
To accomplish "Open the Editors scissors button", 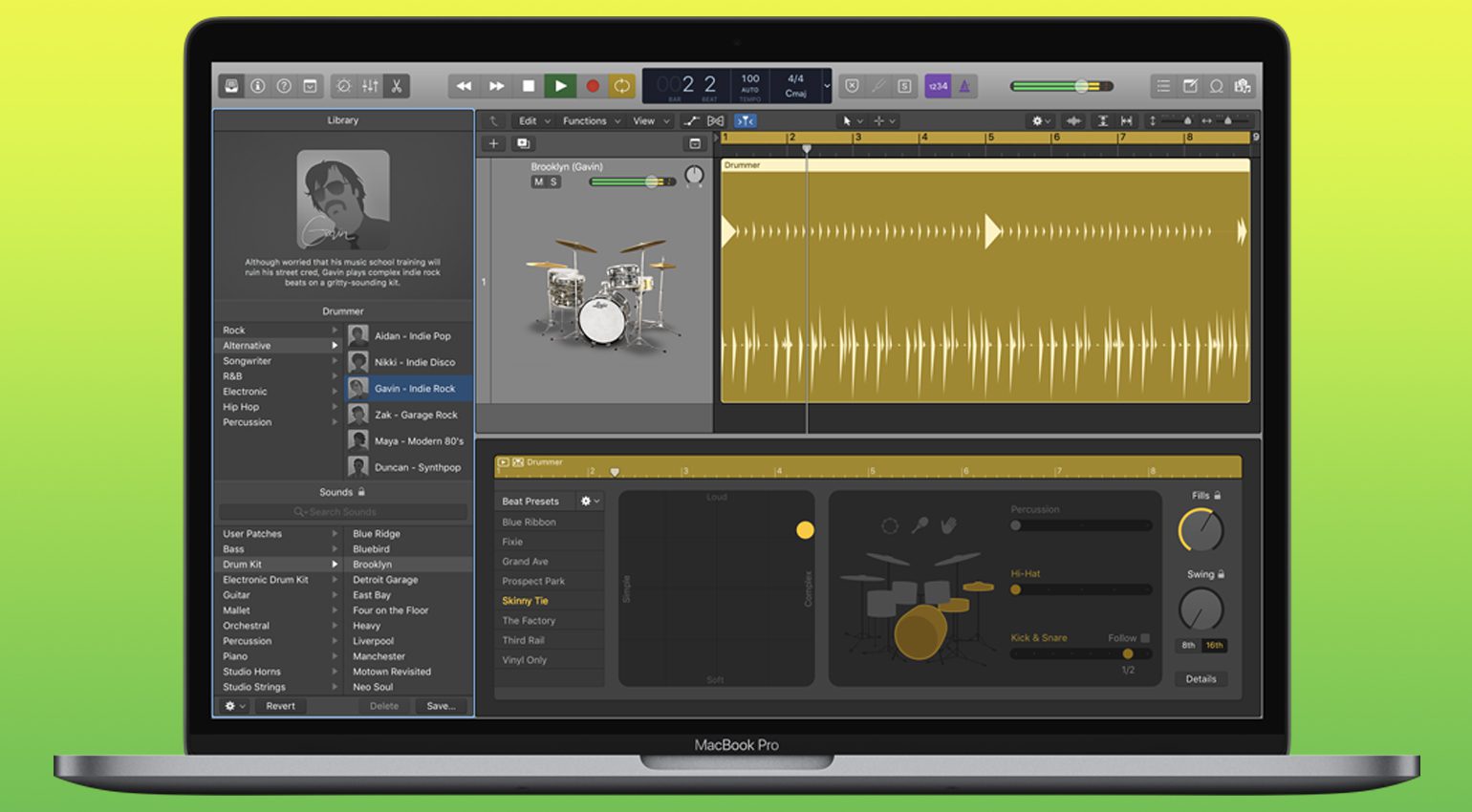I will coord(397,86).
